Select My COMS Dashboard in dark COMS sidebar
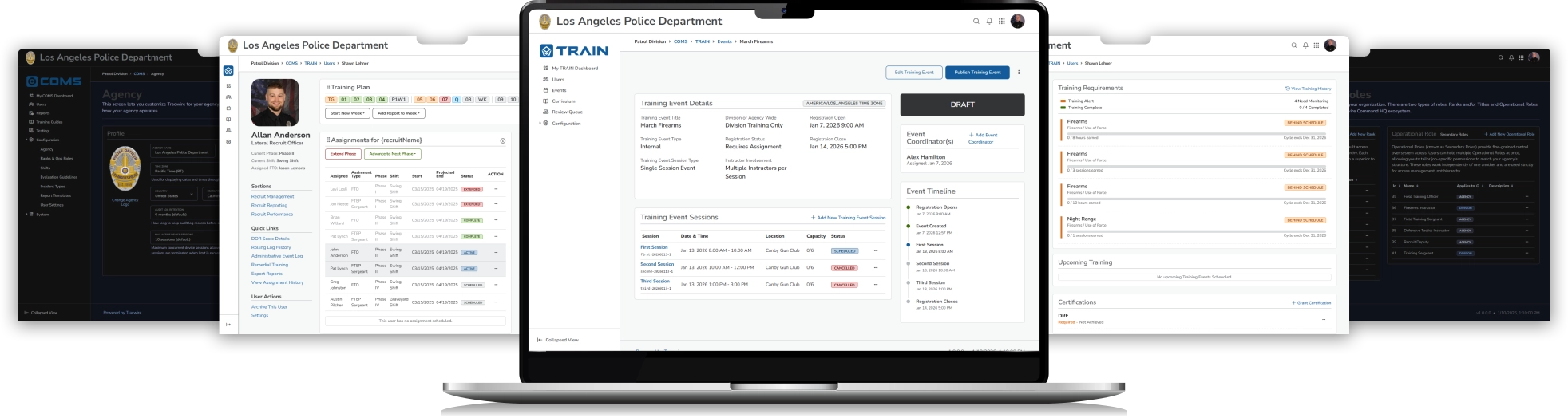The image size is (1568, 418). tap(54, 96)
